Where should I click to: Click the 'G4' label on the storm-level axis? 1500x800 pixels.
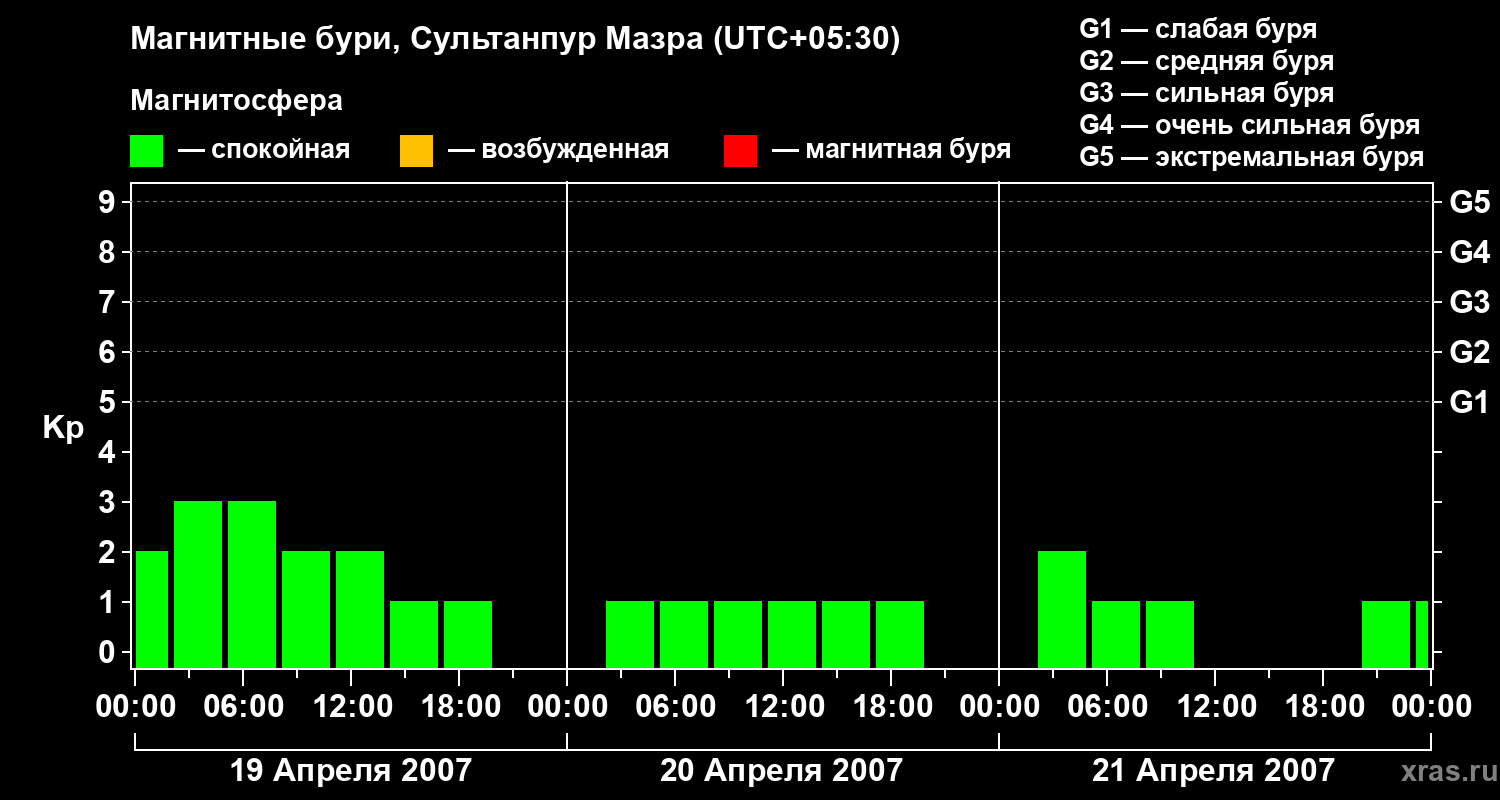click(x=1469, y=253)
